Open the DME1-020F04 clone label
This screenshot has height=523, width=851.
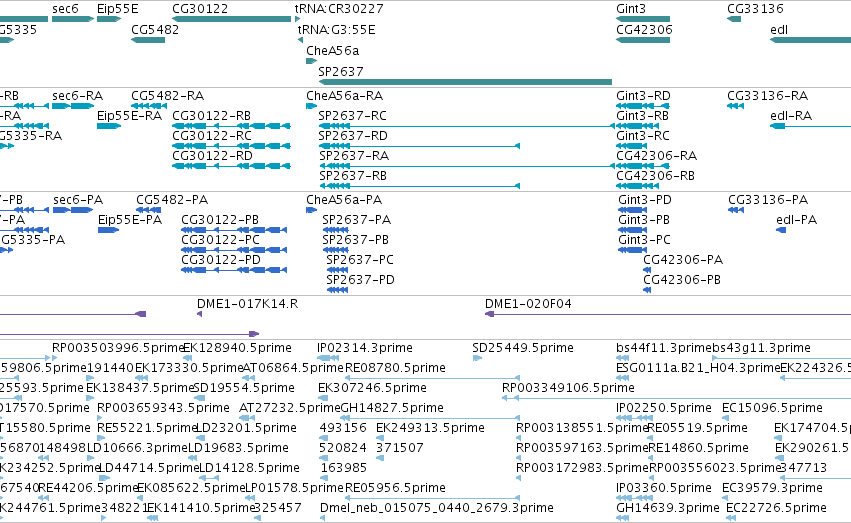coord(528,304)
